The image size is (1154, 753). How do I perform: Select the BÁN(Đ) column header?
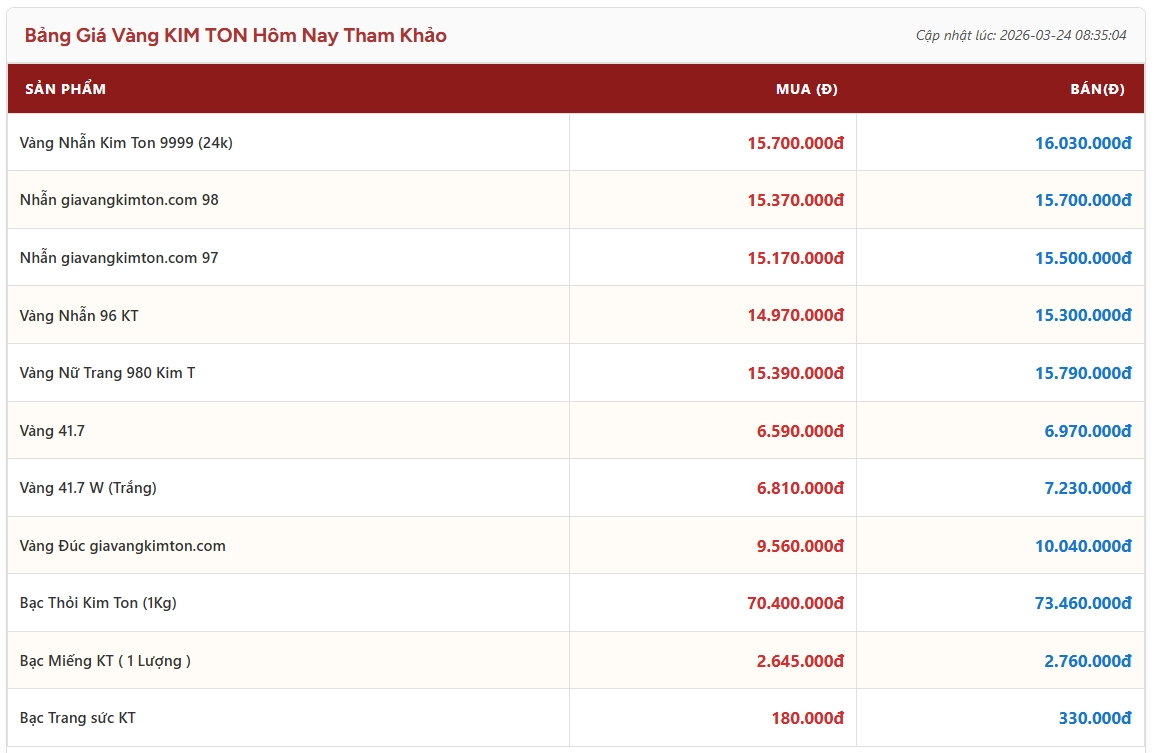[x=1097, y=89]
